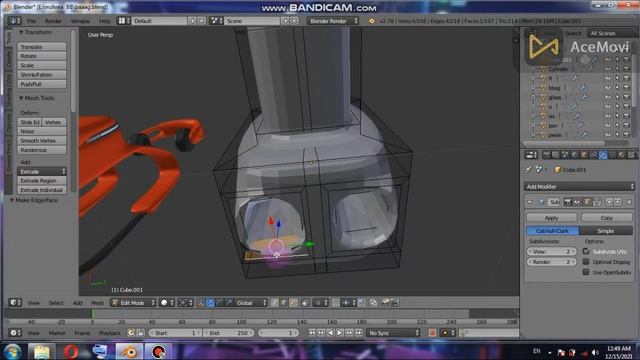Enable the Optimal Display checkbox

tap(586, 262)
